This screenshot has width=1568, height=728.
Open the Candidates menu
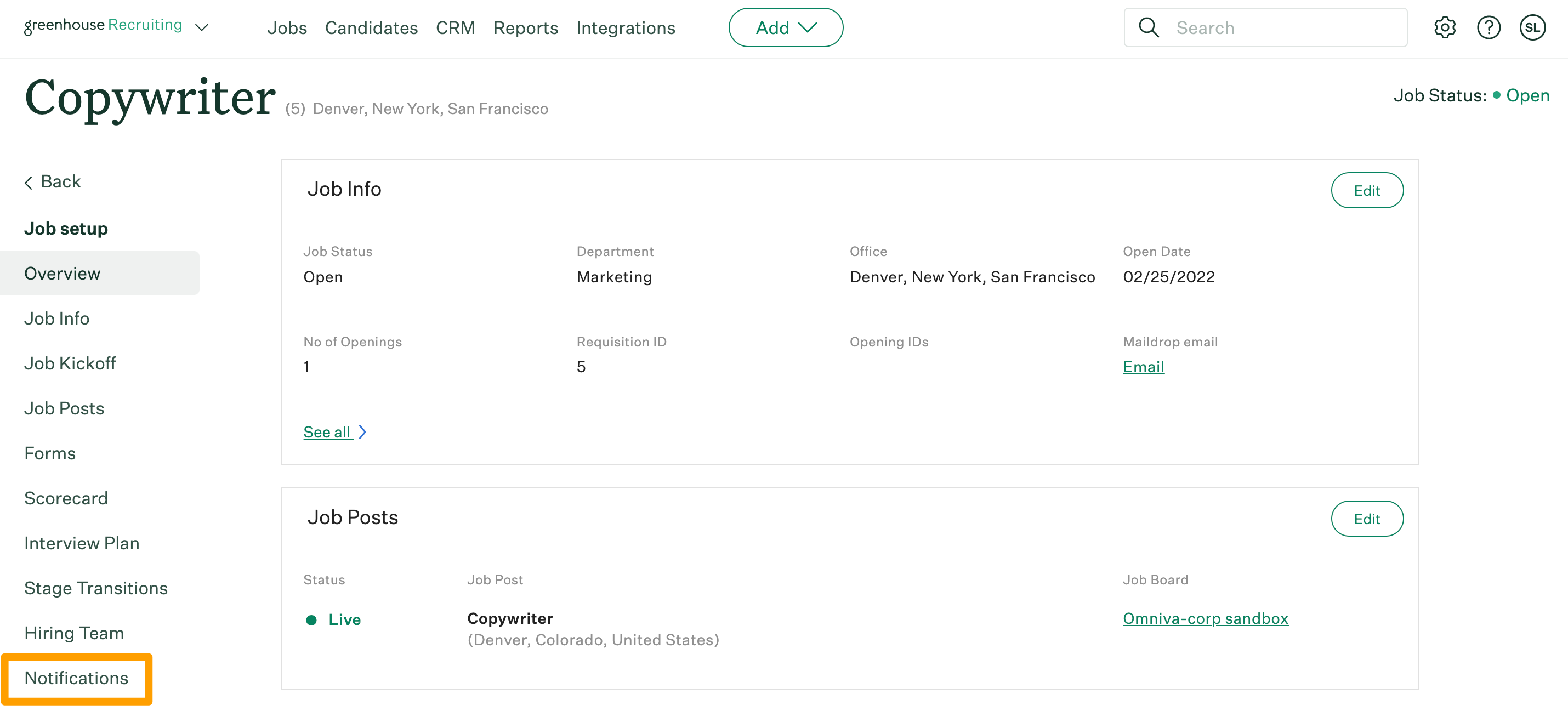pyautogui.click(x=371, y=28)
